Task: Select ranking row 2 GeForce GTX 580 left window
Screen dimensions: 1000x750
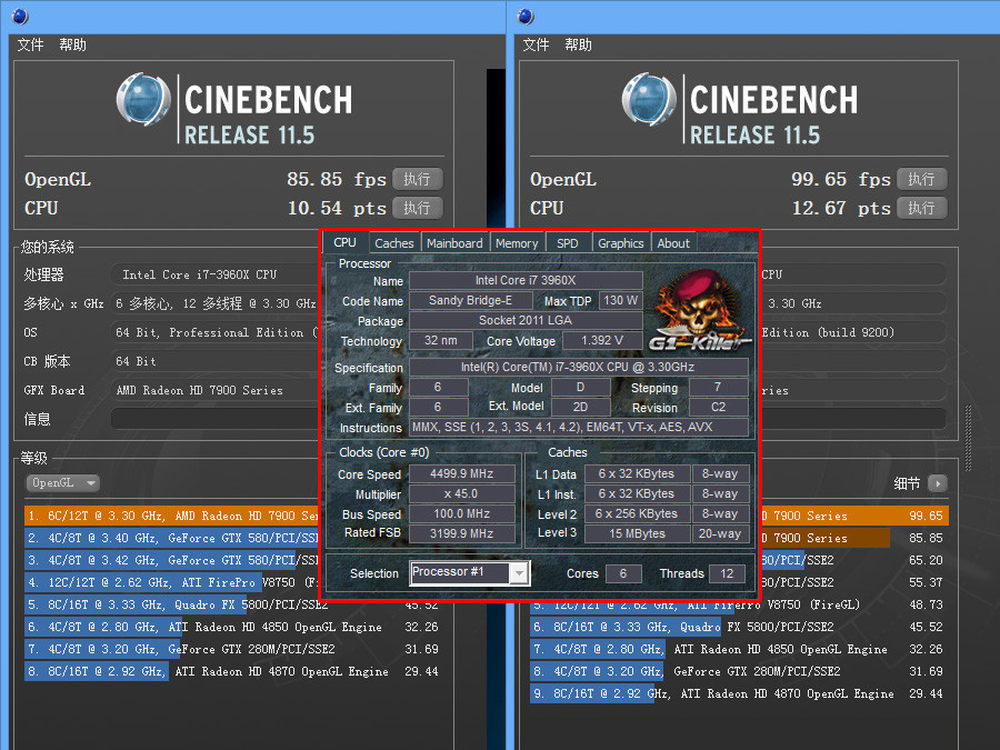Action: point(172,538)
